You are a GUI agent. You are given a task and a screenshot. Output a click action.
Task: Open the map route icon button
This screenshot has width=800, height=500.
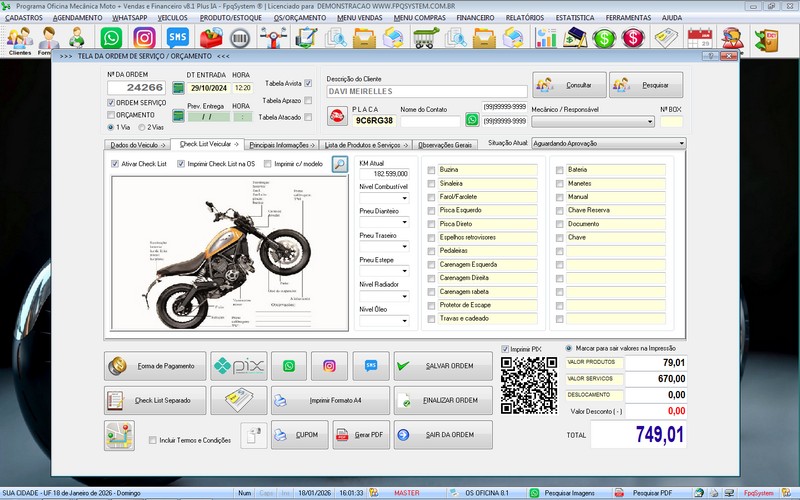[x=119, y=435]
